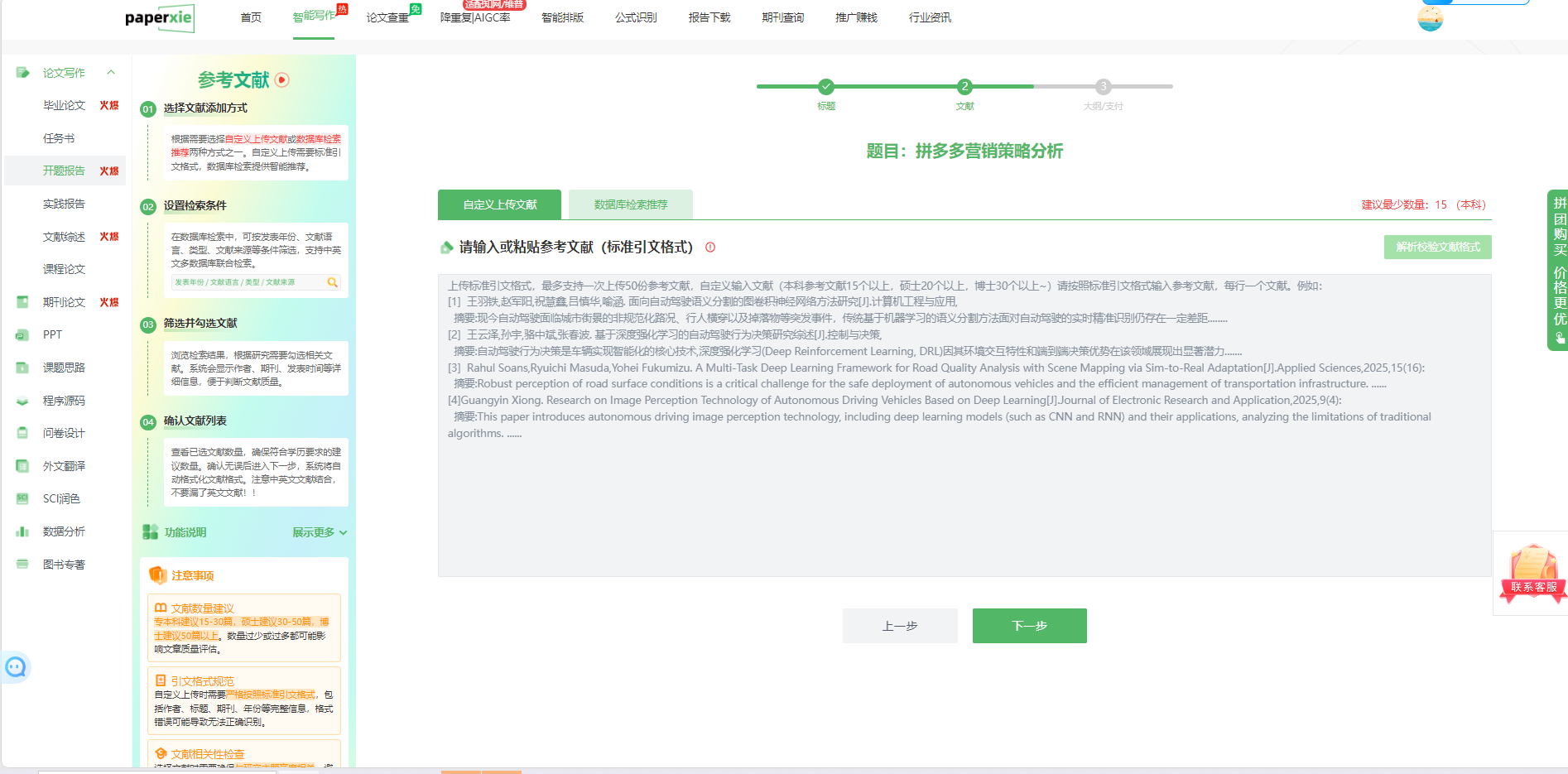This screenshot has height=774, width=1568.
Task: Open the chat assistant bubble icon
Action: 16,667
